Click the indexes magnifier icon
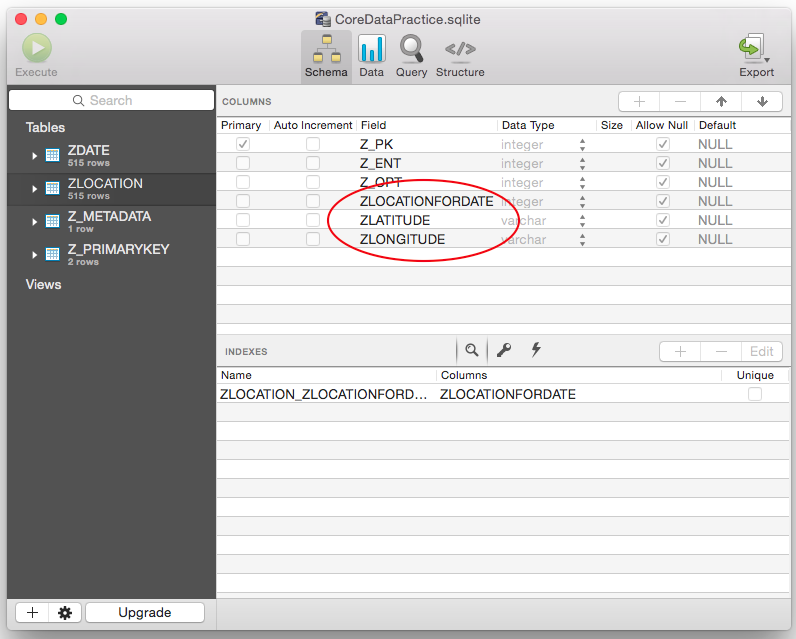 point(472,350)
